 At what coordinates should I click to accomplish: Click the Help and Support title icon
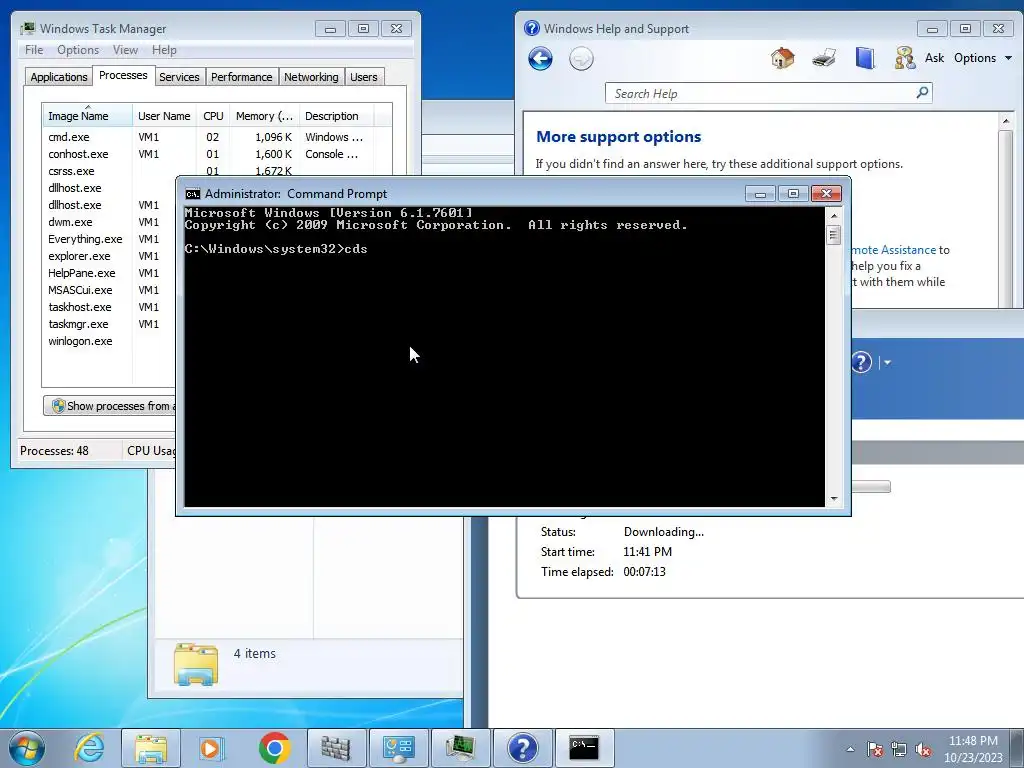click(x=532, y=28)
